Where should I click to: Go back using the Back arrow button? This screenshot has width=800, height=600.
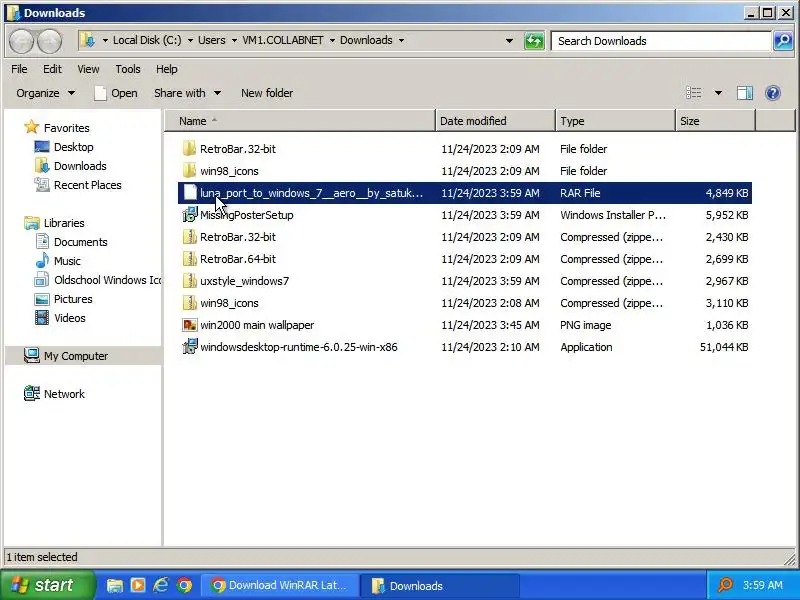click(x=21, y=41)
